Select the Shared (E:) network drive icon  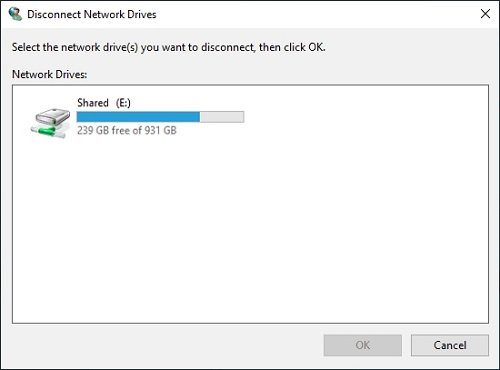click(51, 123)
